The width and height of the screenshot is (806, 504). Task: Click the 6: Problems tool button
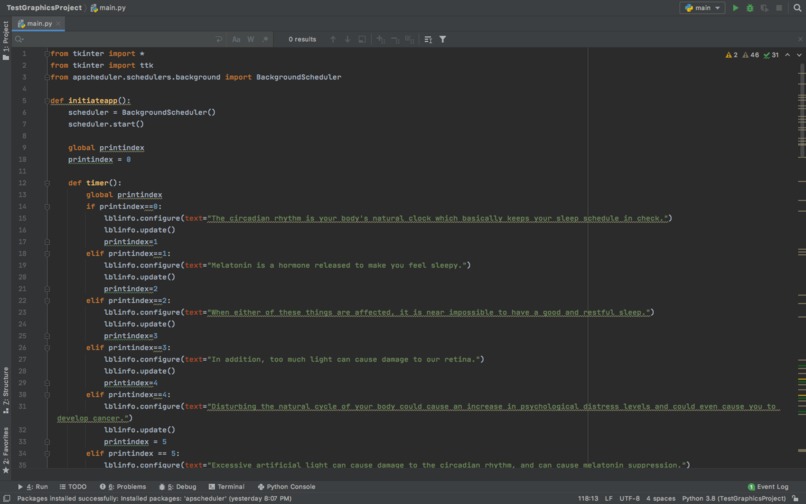(x=125, y=487)
